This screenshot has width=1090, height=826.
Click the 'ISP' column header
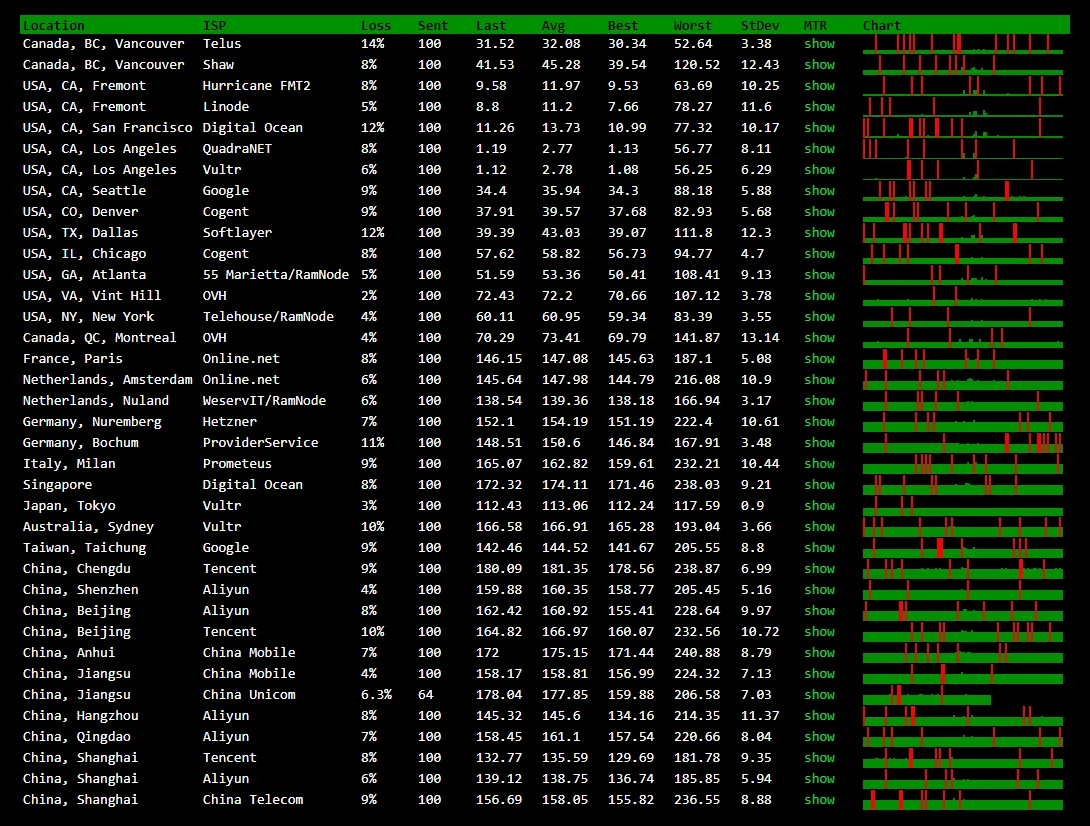[214, 26]
